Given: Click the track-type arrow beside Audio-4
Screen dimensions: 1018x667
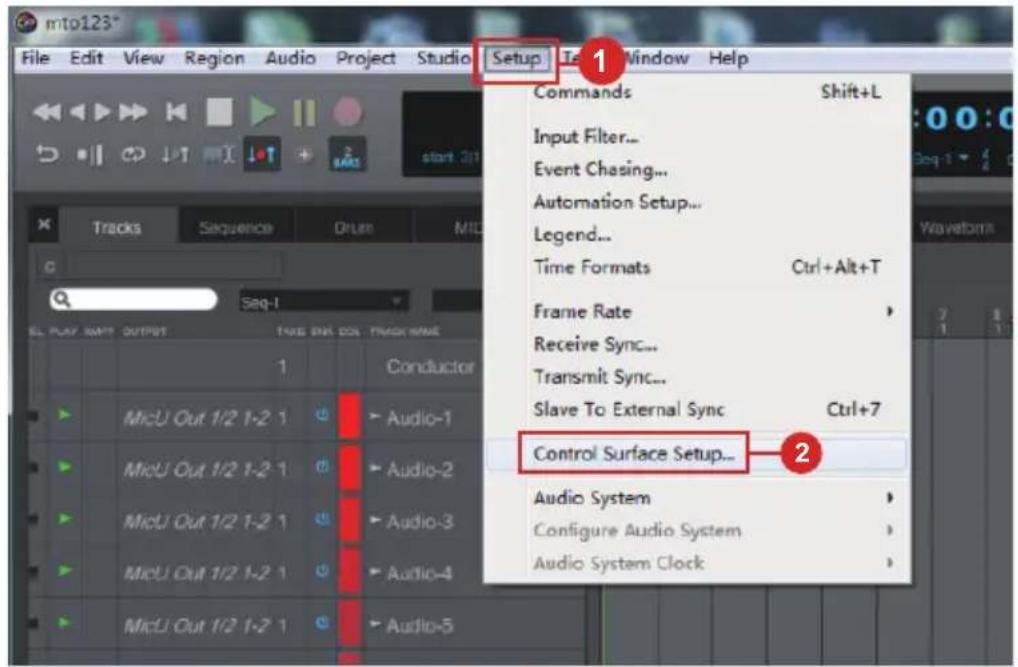Looking at the screenshot, I should (375, 572).
